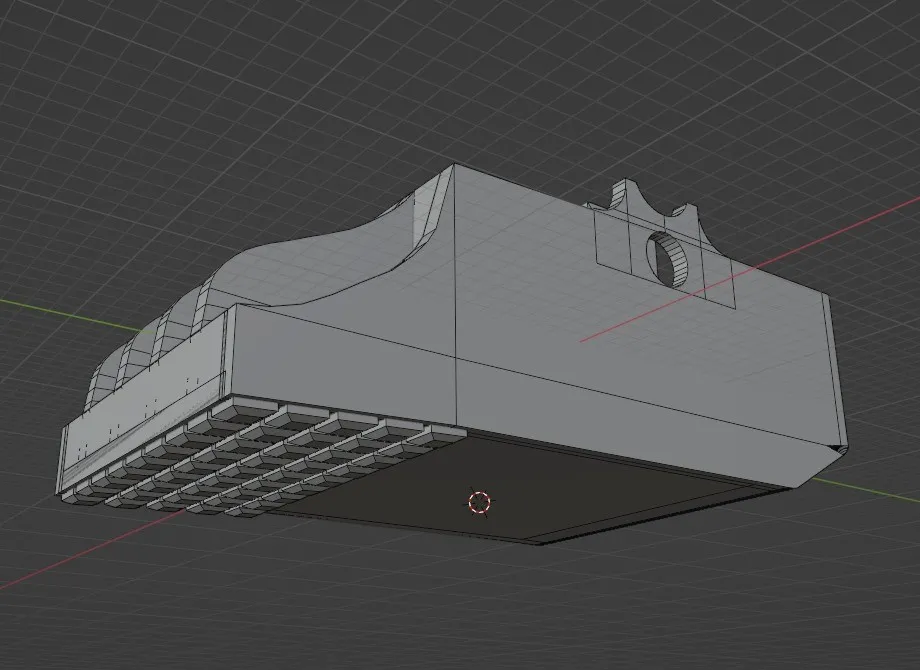This screenshot has height=670, width=920.
Task: Click the red-white 3D cursor
Action: point(479,502)
